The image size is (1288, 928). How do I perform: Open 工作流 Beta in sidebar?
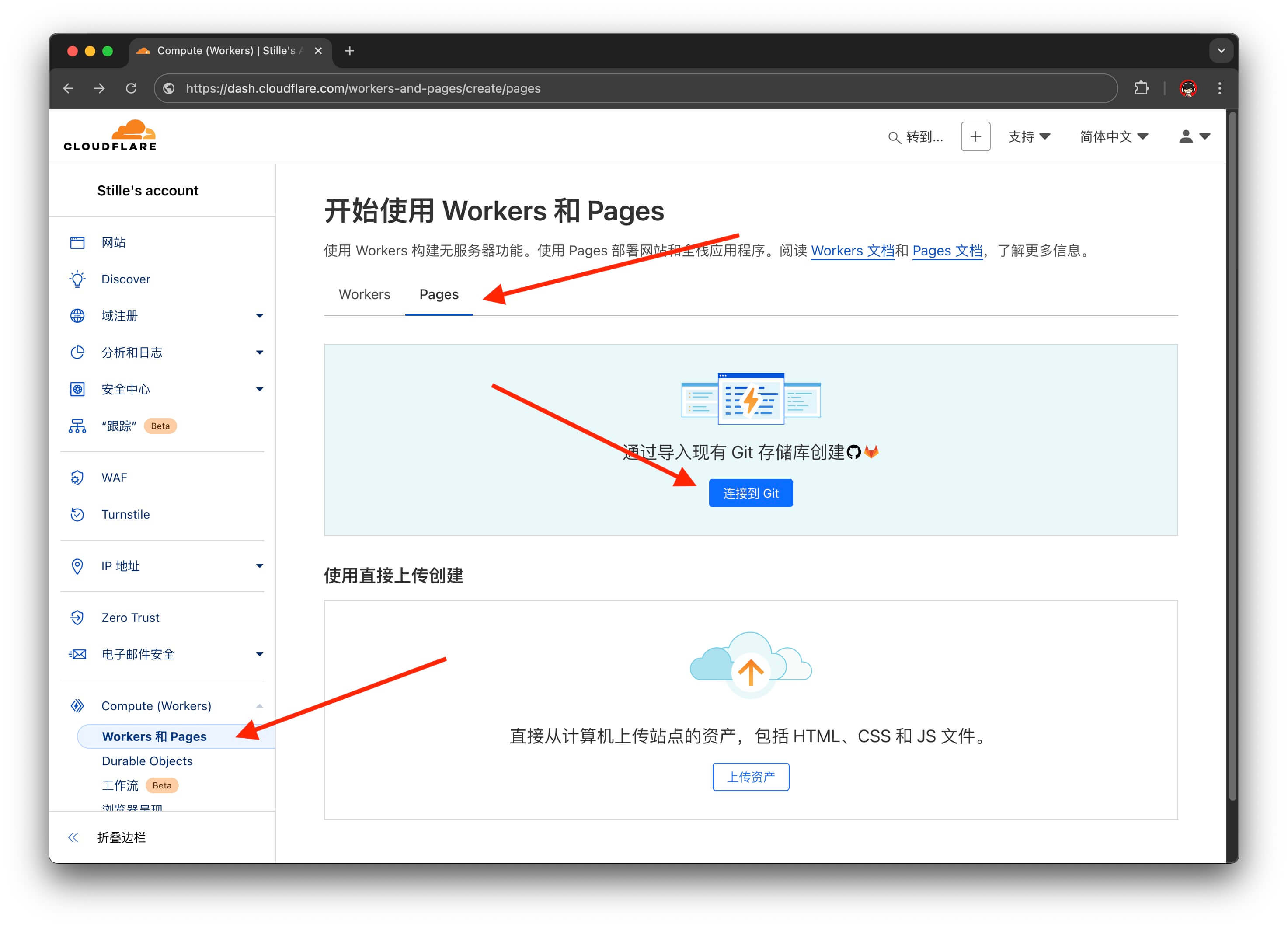[140, 785]
